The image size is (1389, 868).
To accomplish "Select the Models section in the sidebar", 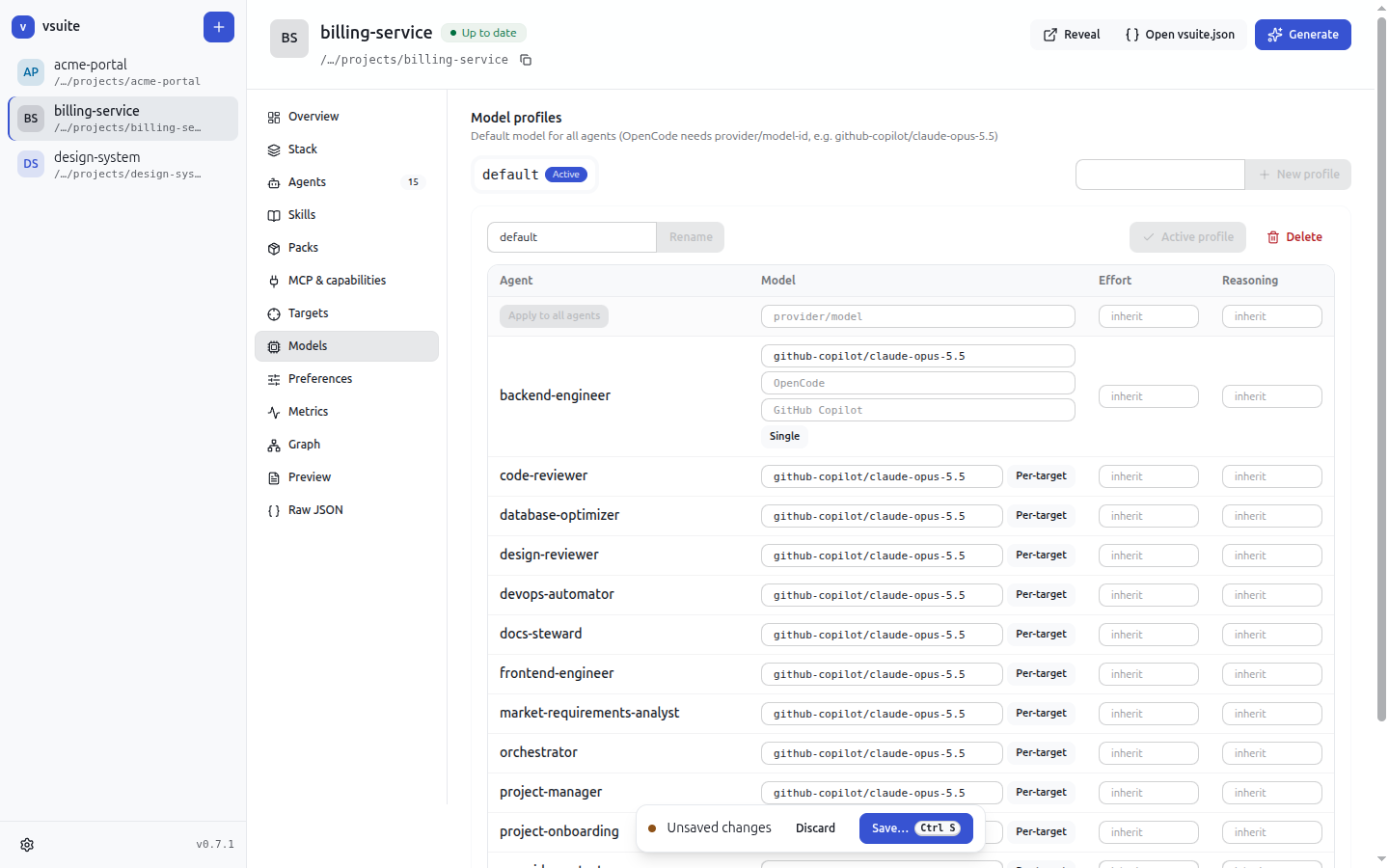I will tap(346, 346).
